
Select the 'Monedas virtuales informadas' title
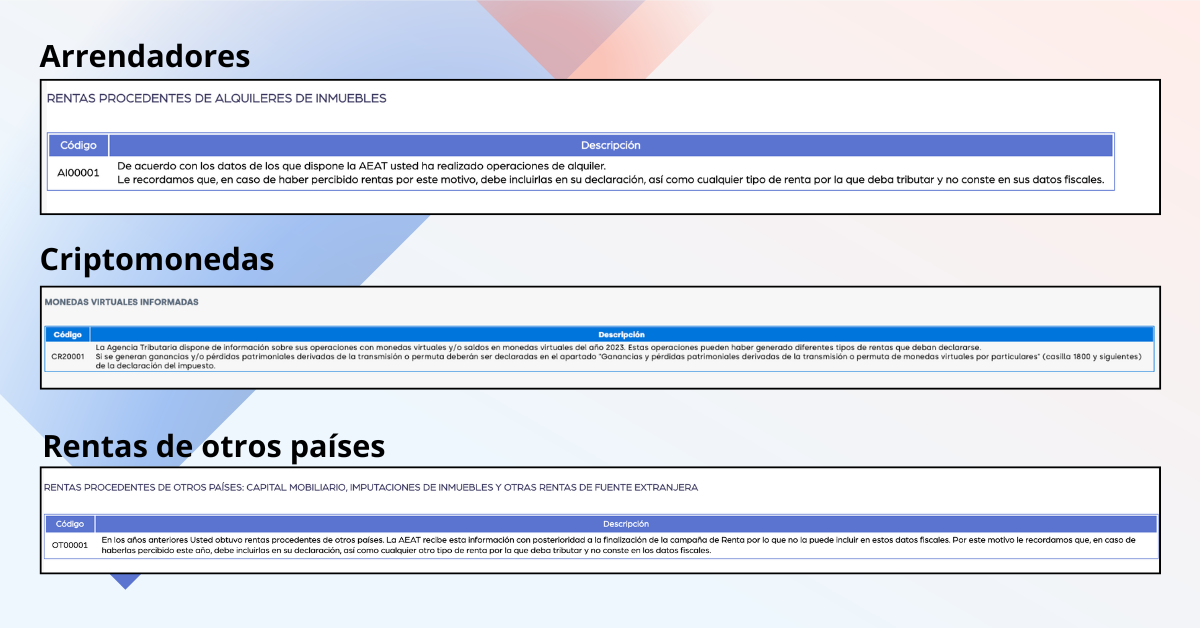click(121, 301)
